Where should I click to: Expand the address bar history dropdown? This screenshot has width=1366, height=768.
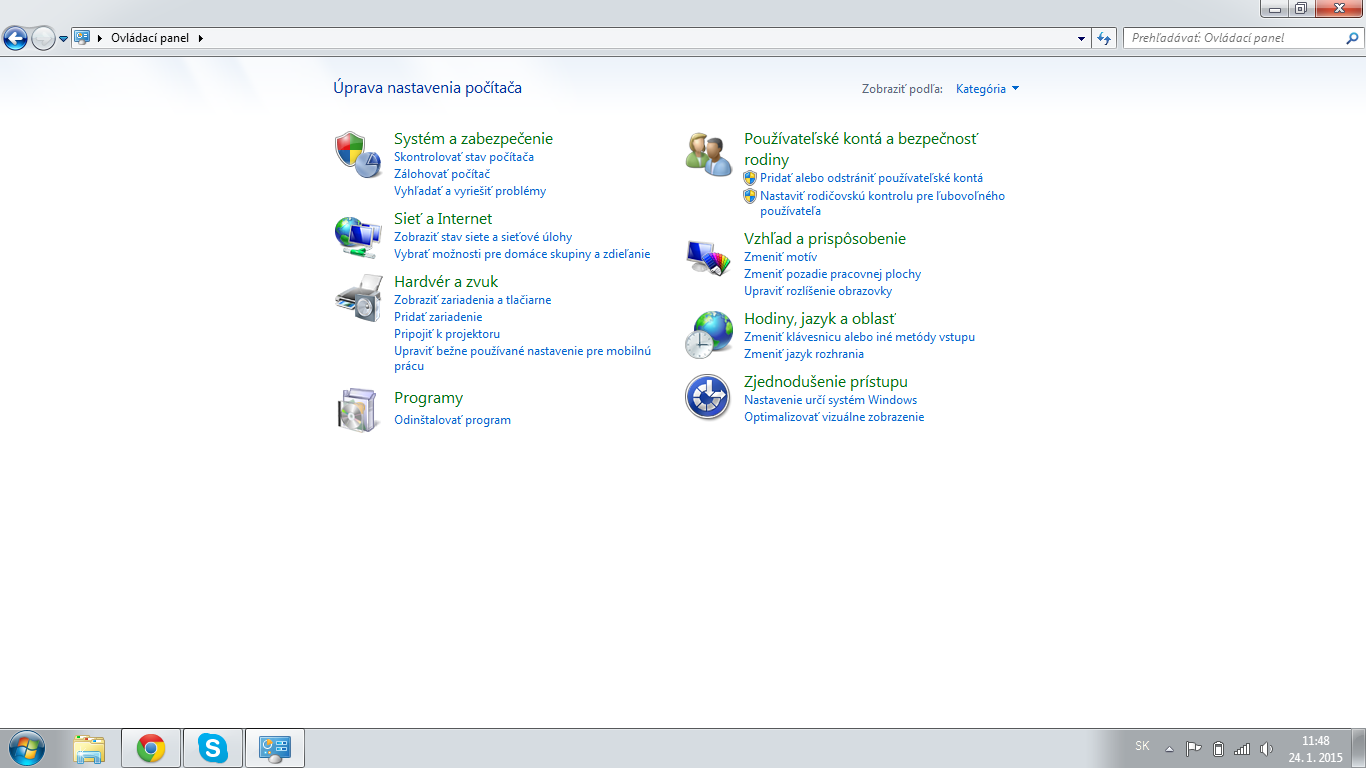(1082, 38)
